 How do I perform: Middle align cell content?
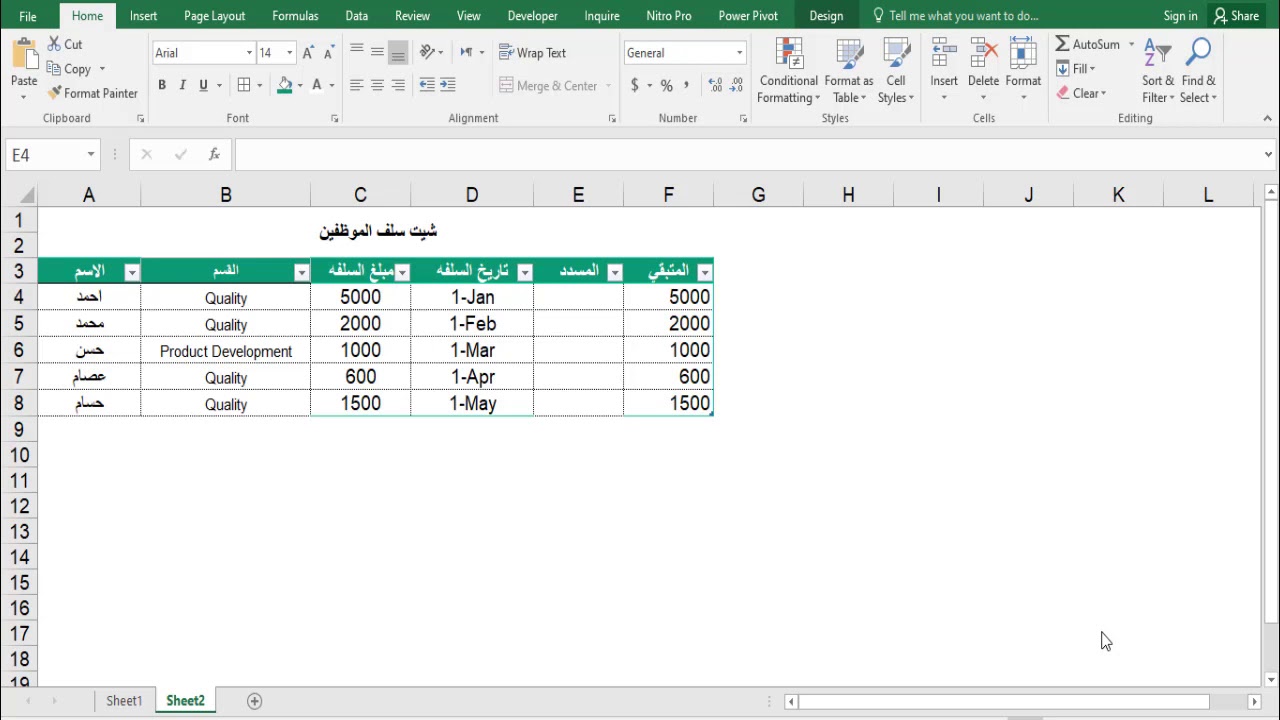[x=377, y=52]
